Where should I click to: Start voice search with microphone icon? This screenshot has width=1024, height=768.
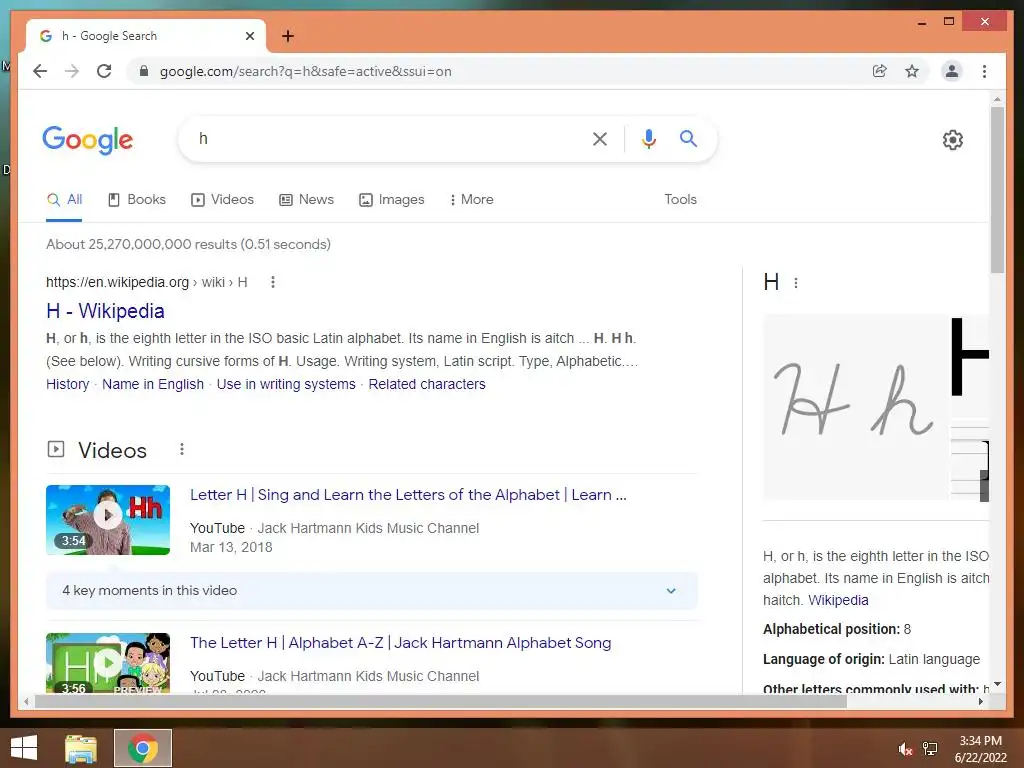pyautogui.click(x=648, y=138)
